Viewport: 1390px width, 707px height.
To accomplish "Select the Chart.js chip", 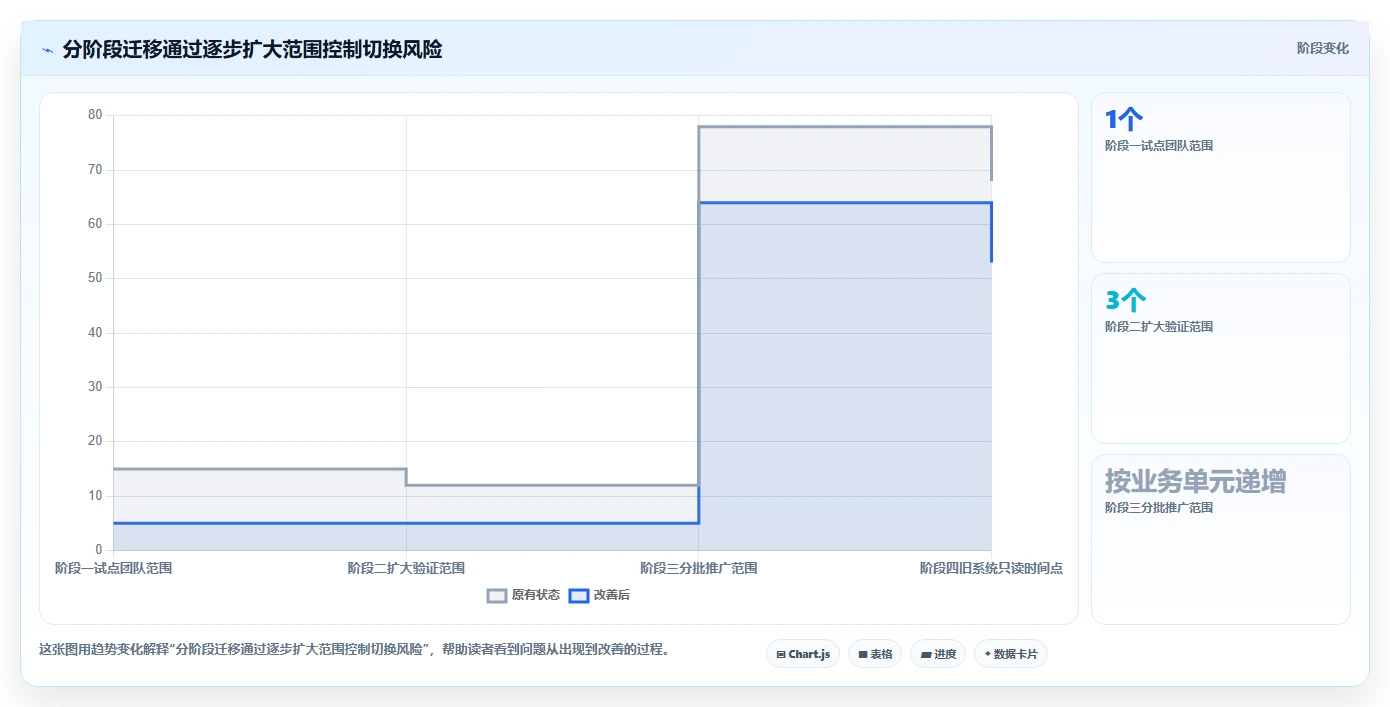I will point(803,654).
